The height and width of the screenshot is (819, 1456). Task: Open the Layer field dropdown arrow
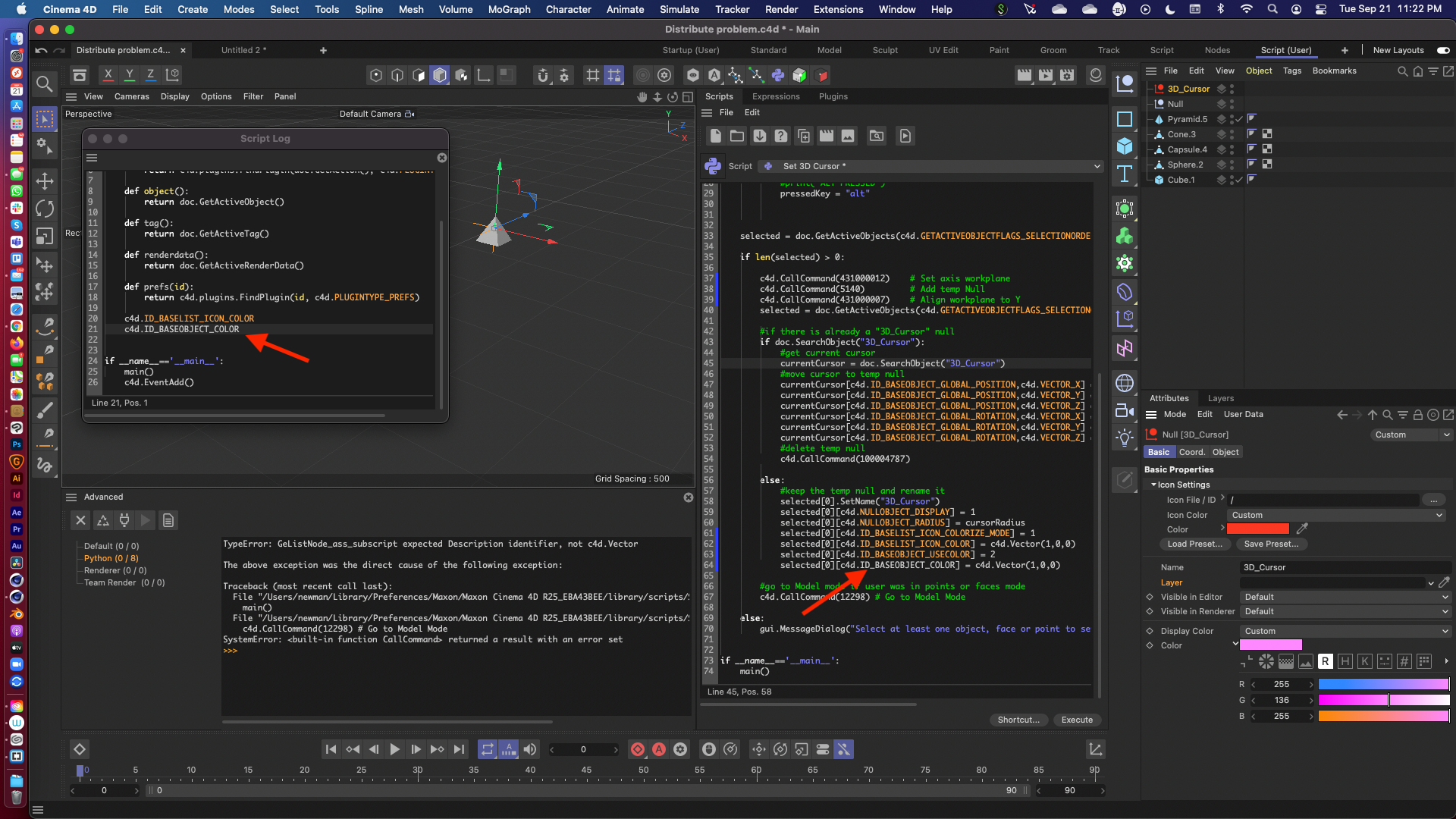coord(1431,582)
